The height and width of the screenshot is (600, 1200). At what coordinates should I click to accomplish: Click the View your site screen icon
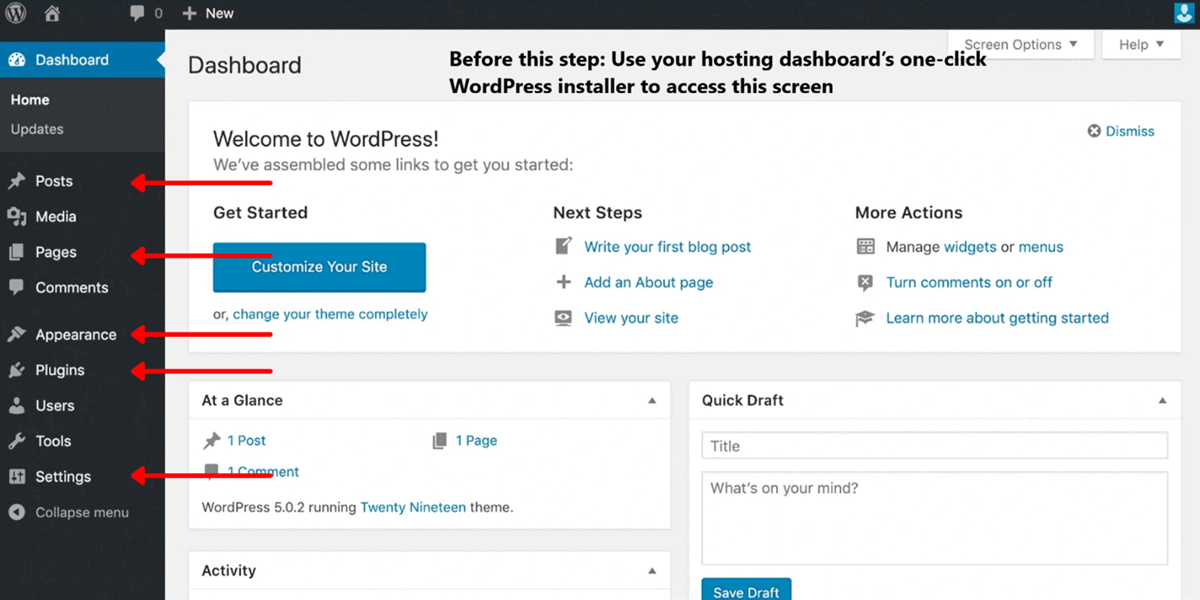coord(564,318)
